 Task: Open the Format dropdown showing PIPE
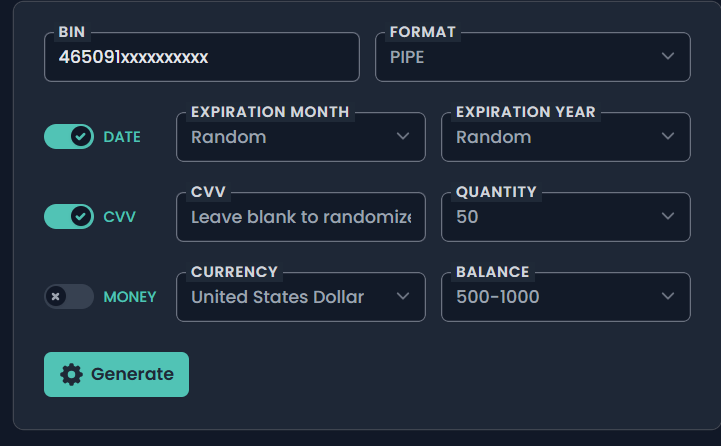[x=532, y=57]
